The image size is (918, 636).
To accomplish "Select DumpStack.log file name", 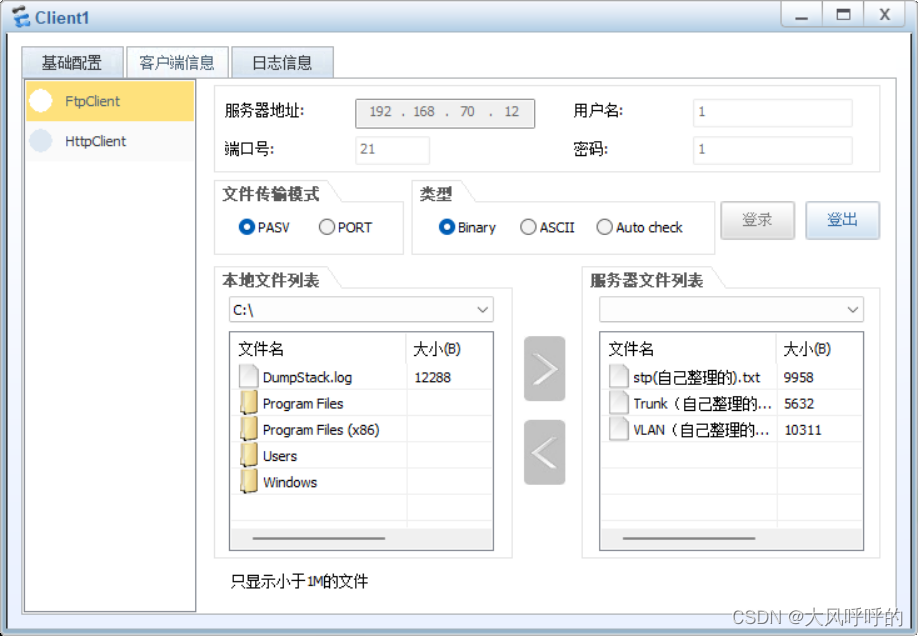I will click(307, 377).
